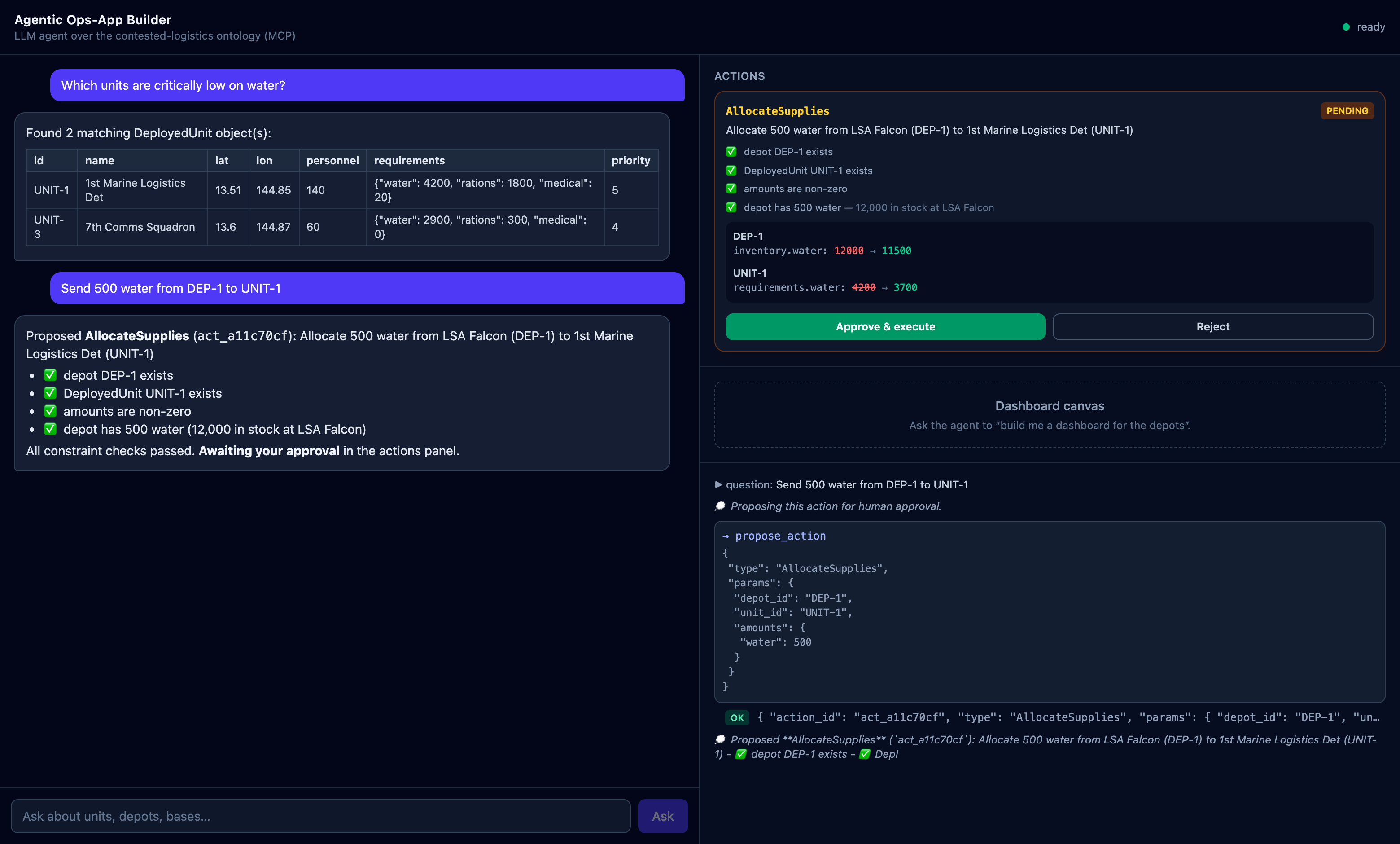Click the 'id' column header
The height and width of the screenshot is (844, 1400).
[x=52, y=161]
